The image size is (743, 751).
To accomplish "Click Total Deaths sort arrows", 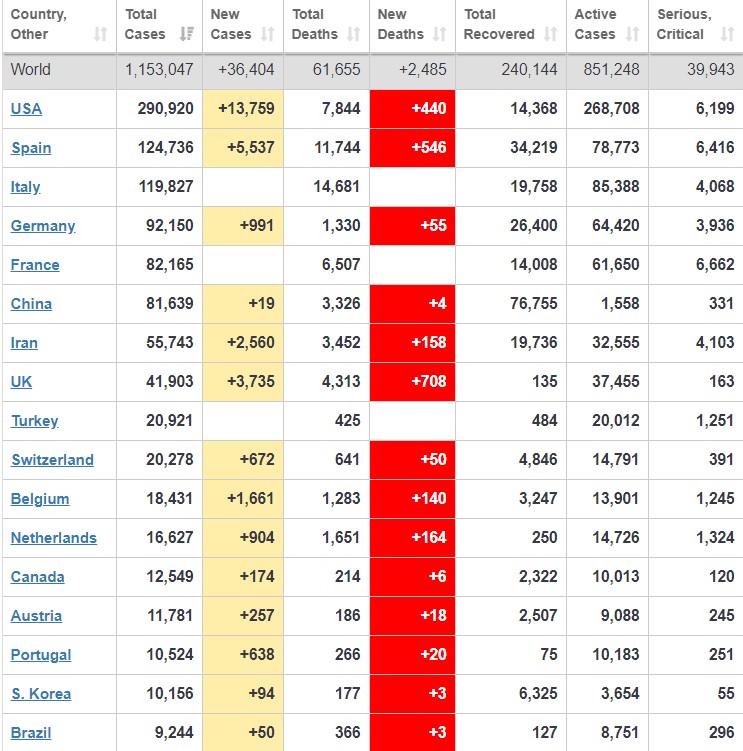I will pos(354,34).
